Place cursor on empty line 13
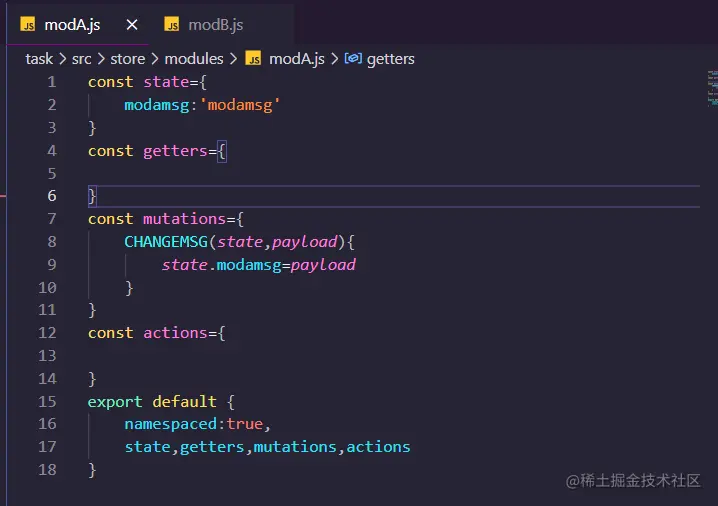The width and height of the screenshot is (718, 506). pos(394,356)
